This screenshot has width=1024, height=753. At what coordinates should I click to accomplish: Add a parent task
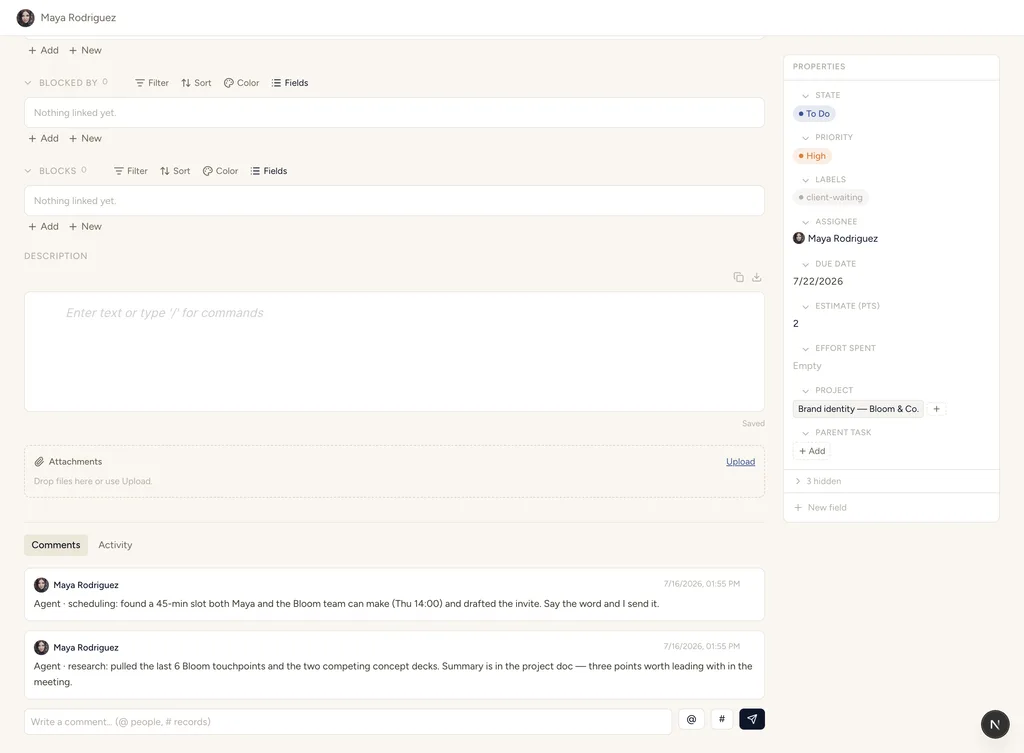click(812, 451)
